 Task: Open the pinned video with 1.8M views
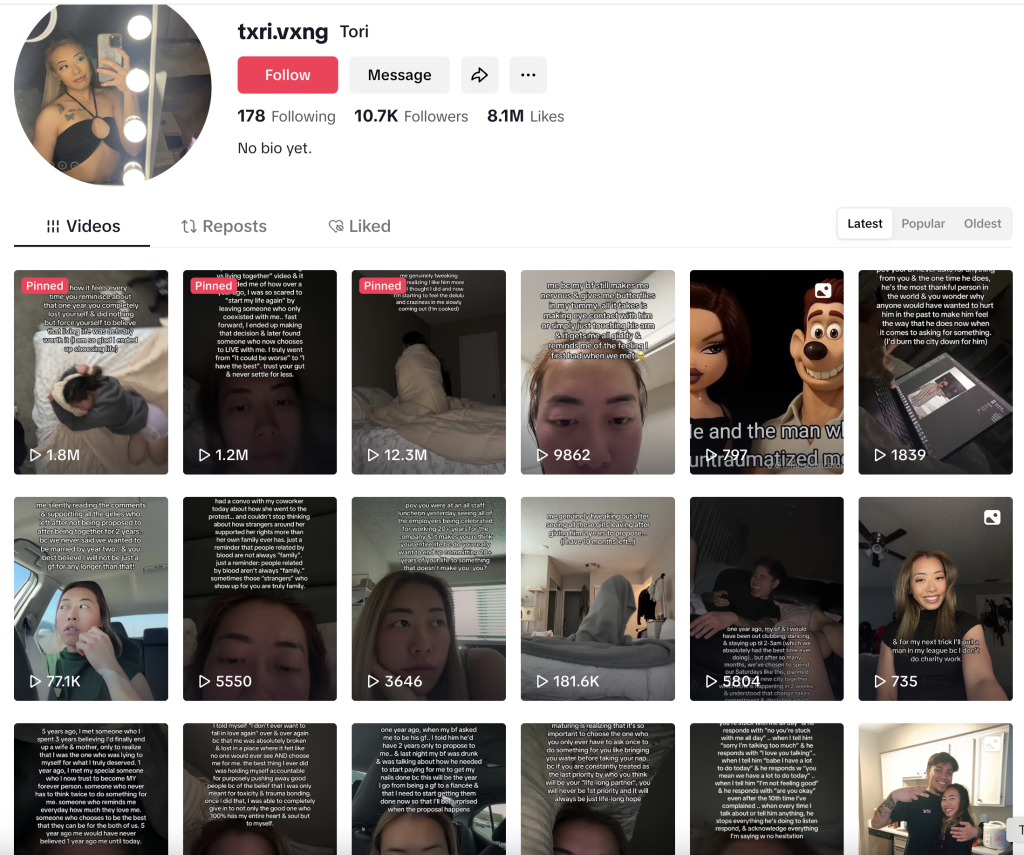[91, 372]
